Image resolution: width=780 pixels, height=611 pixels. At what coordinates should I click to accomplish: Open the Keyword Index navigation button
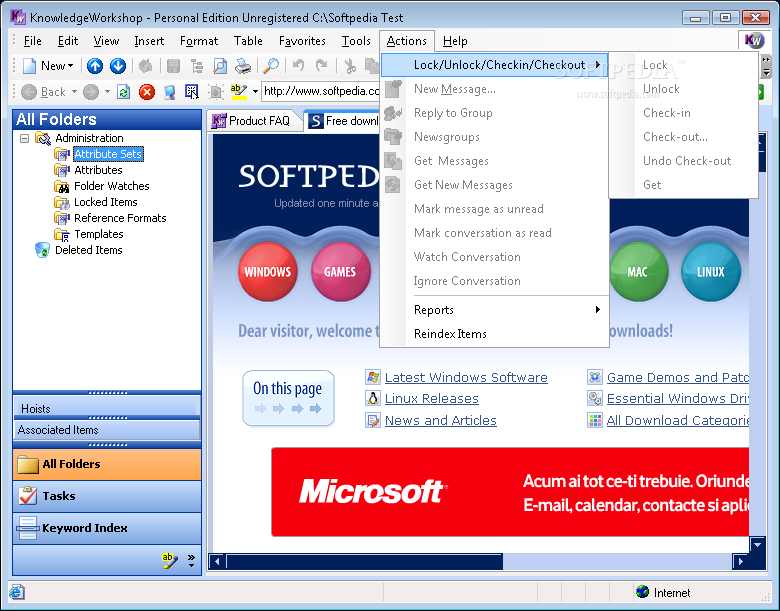(107, 528)
